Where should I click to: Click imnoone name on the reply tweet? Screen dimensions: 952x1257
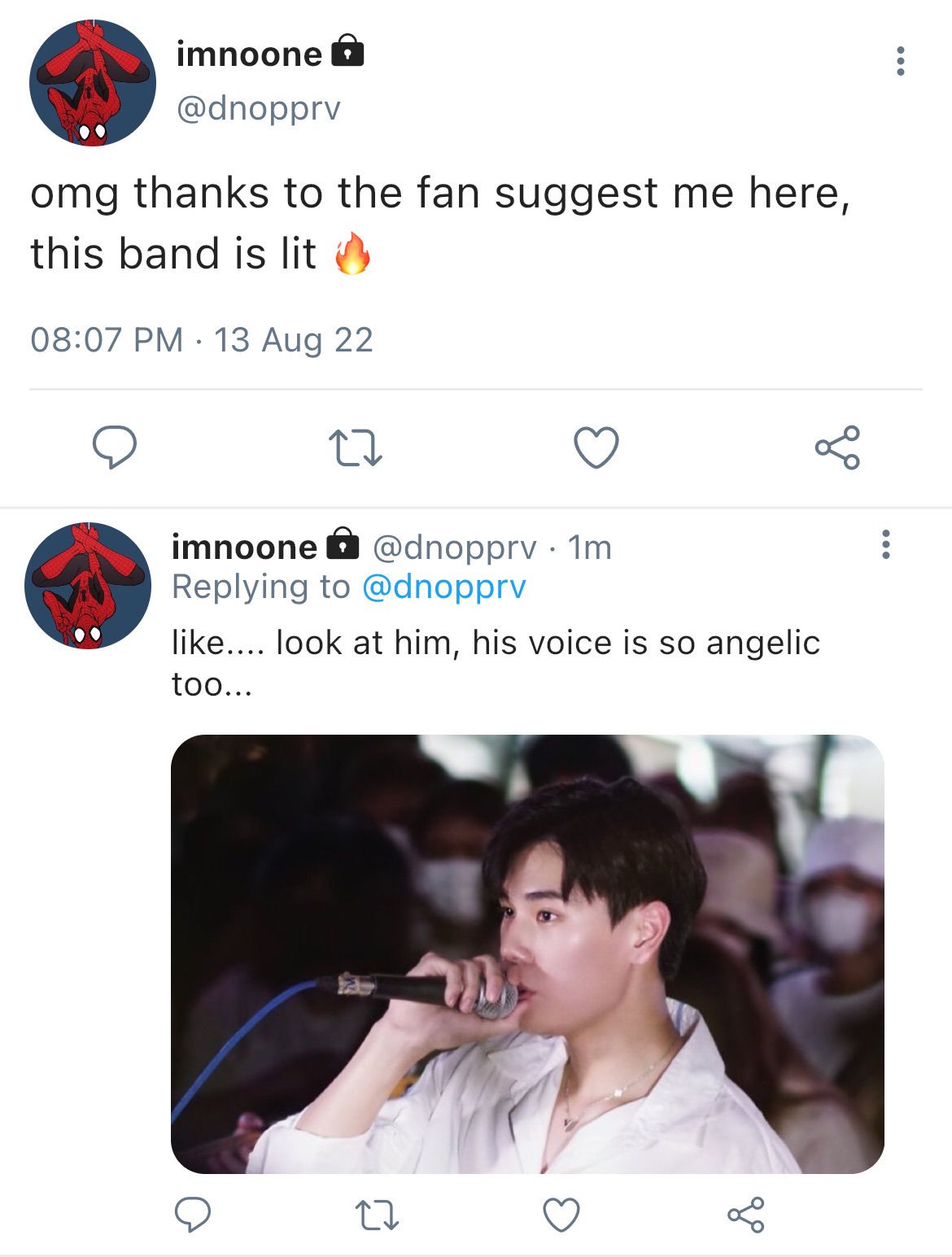(244, 547)
